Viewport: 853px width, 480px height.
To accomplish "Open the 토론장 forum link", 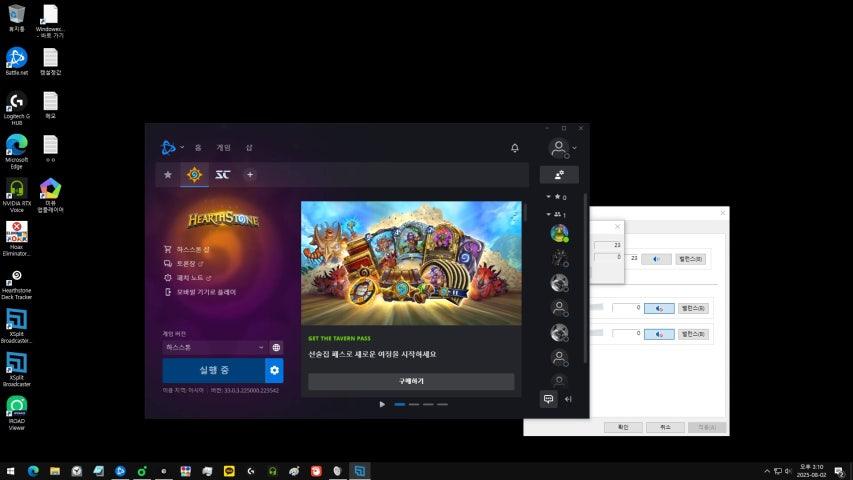I will (x=183, y=263).
